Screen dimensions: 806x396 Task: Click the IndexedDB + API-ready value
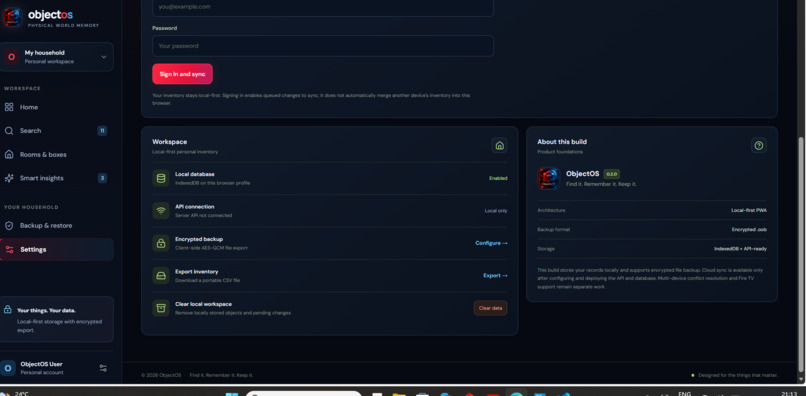coord(740,249)
